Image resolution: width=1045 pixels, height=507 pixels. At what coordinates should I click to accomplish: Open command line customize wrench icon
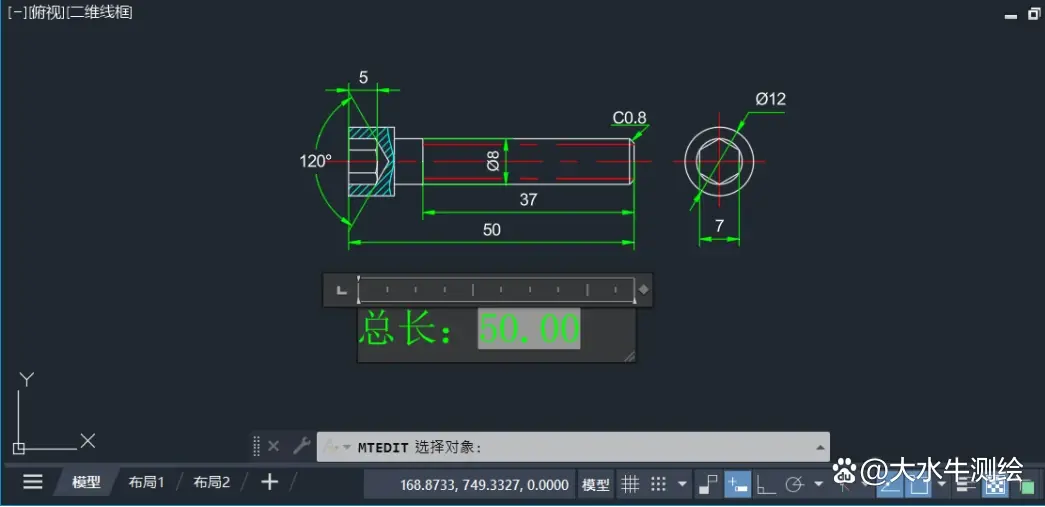302,446
